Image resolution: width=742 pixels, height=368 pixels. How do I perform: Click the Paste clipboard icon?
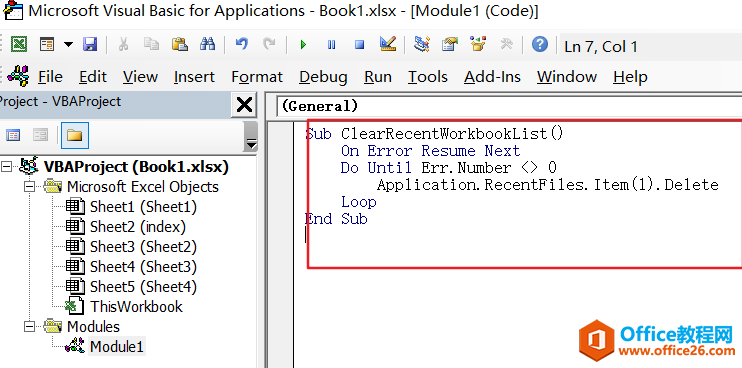click(x=180, y=45)
